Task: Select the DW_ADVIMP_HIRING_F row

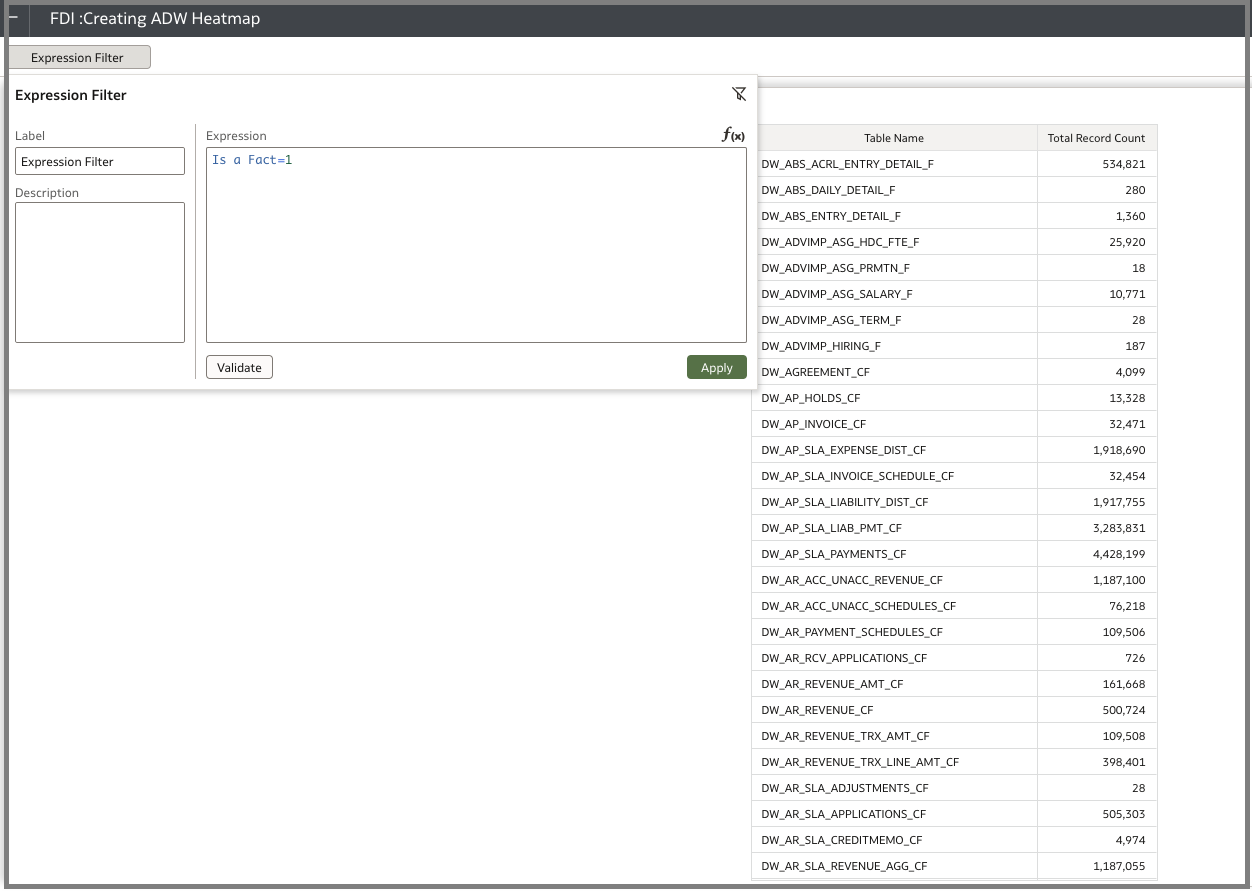Action: pos(821,346)
